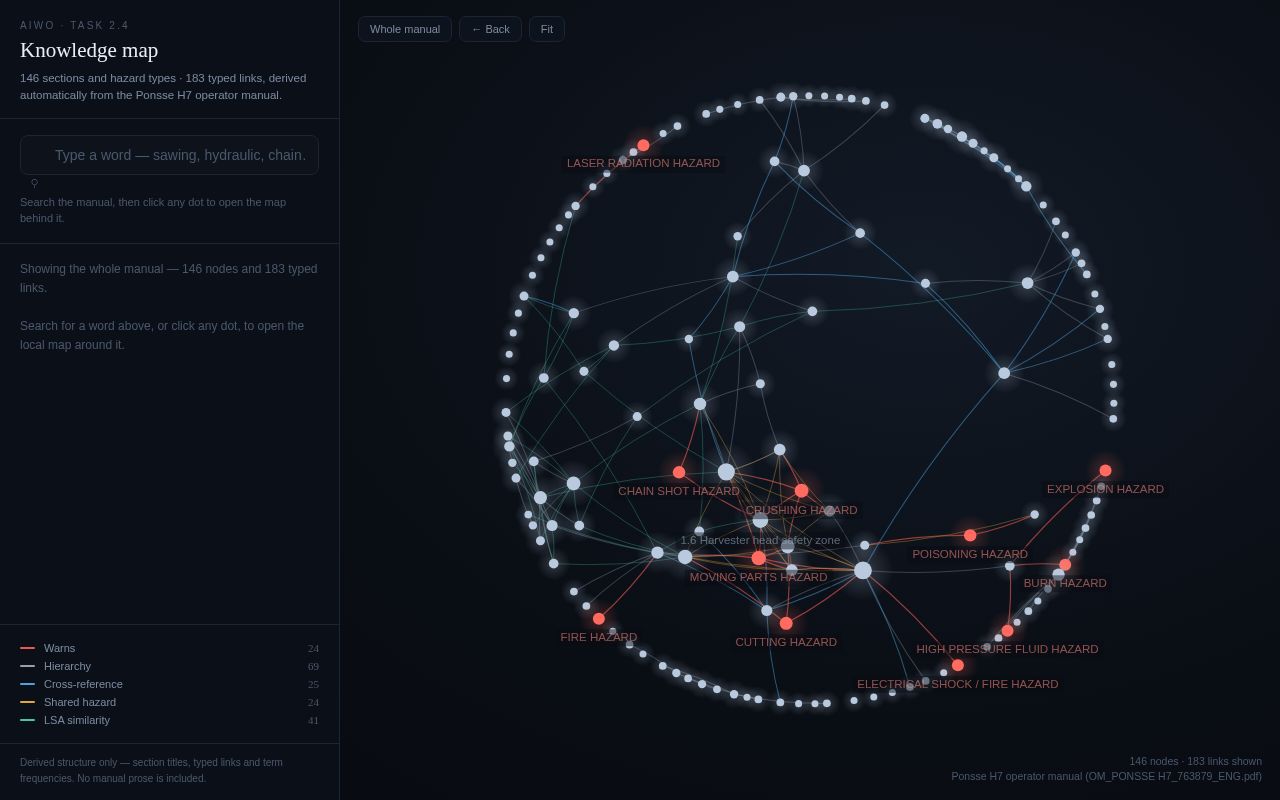Fit the map to view

547,29
